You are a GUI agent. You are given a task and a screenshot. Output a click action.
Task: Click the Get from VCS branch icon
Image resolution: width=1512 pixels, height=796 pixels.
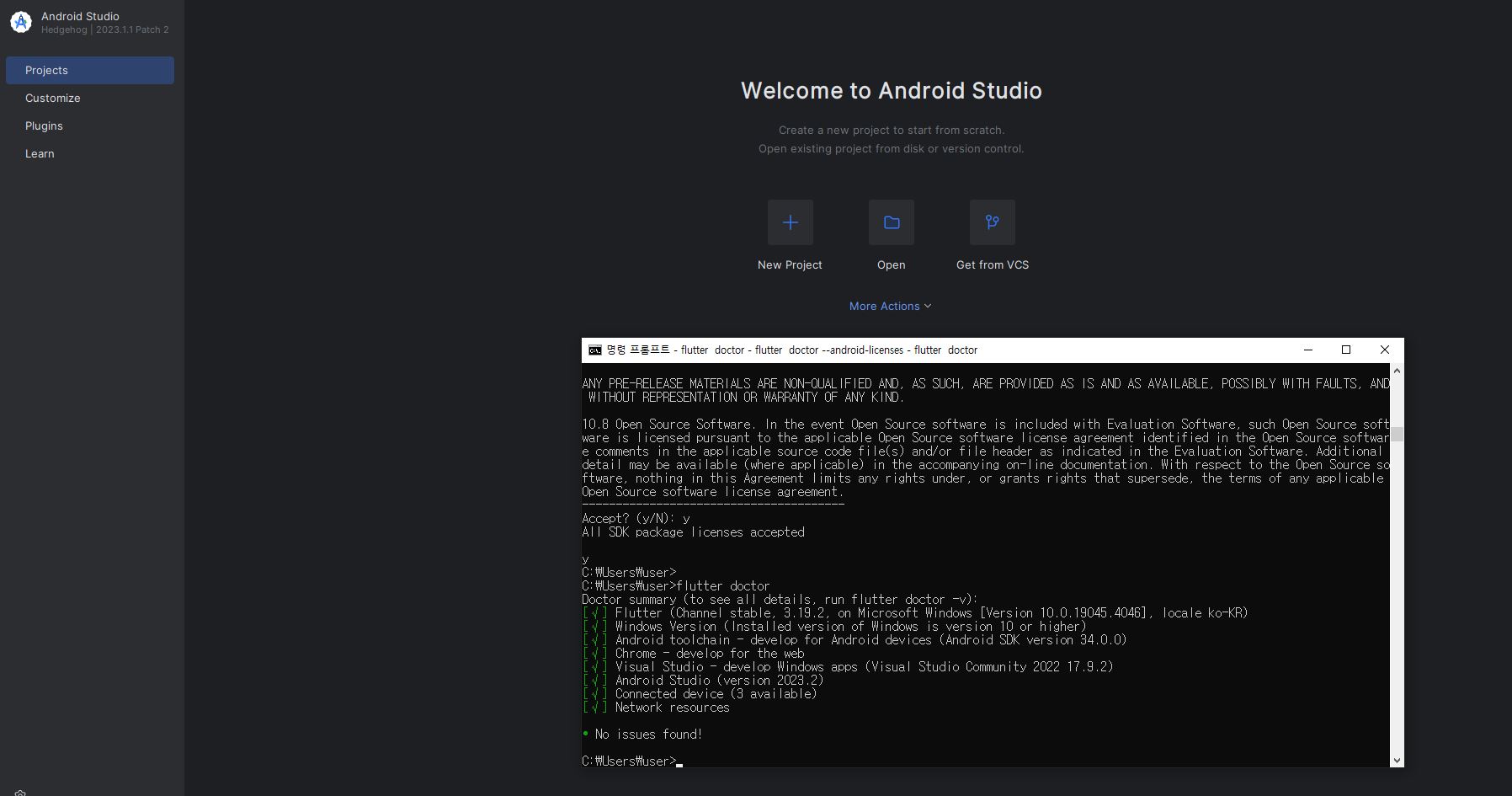(992, 222)
